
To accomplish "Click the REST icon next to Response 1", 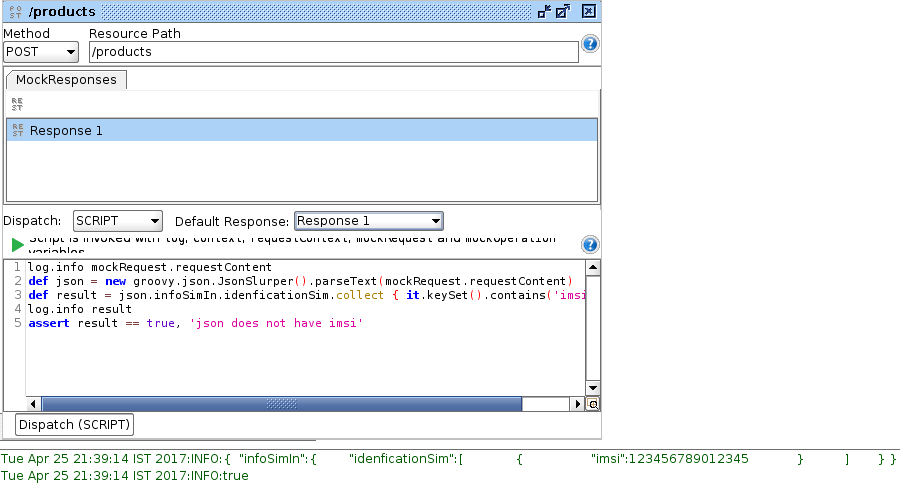I will click(x=17, y=130).
